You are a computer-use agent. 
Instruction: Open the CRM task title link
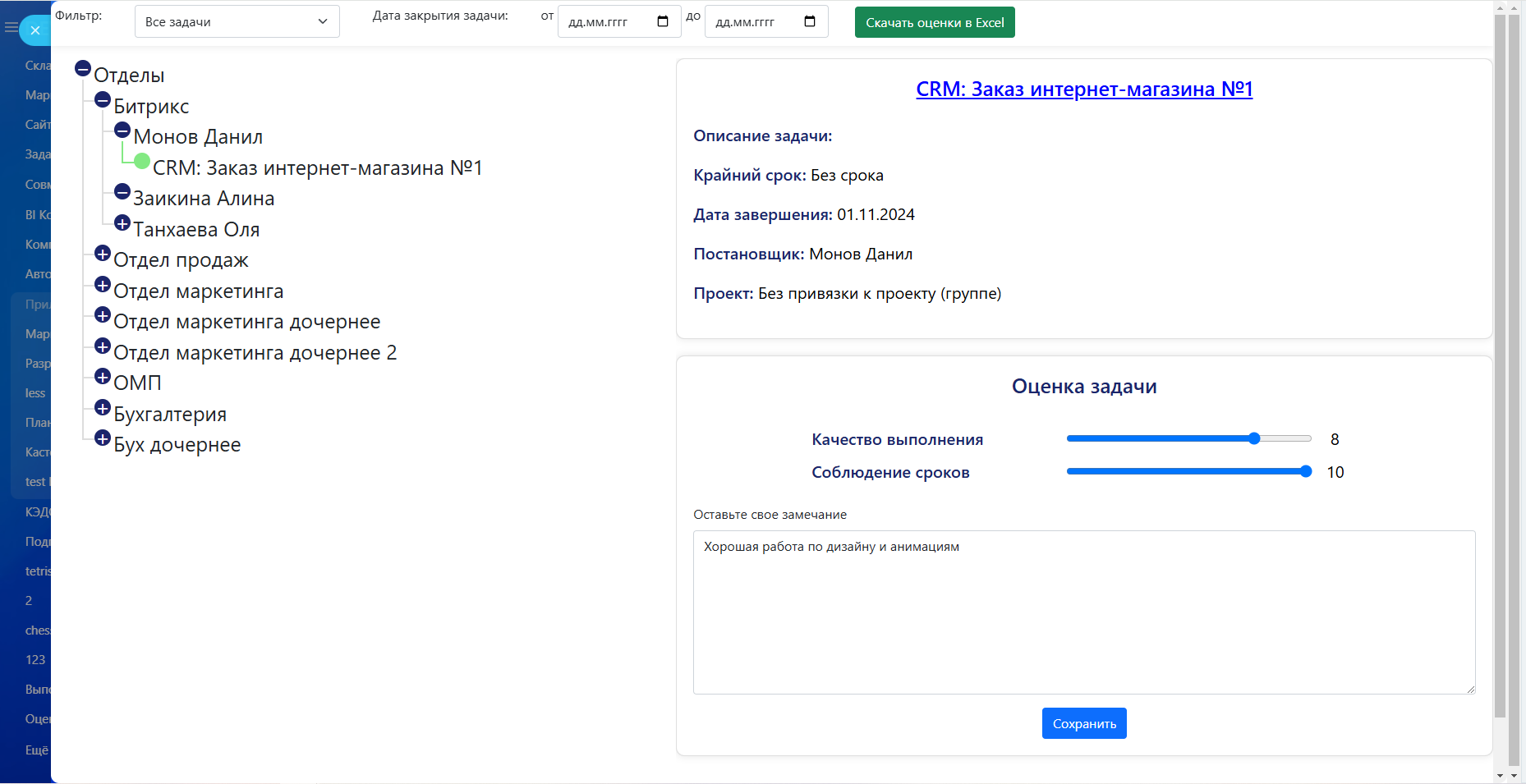click(1083, 89)
